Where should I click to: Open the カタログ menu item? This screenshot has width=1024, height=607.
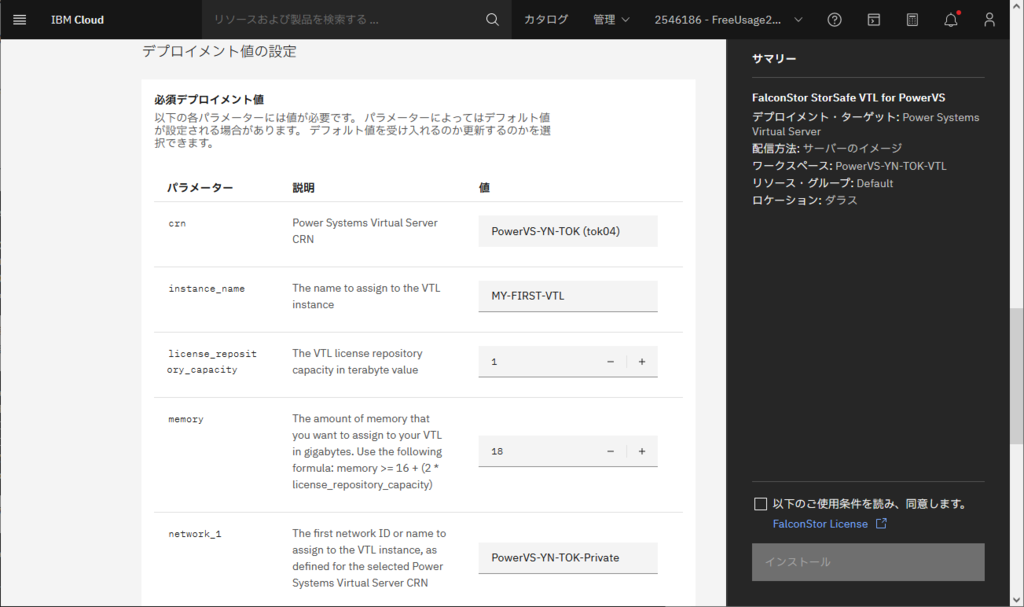[545, 20]
